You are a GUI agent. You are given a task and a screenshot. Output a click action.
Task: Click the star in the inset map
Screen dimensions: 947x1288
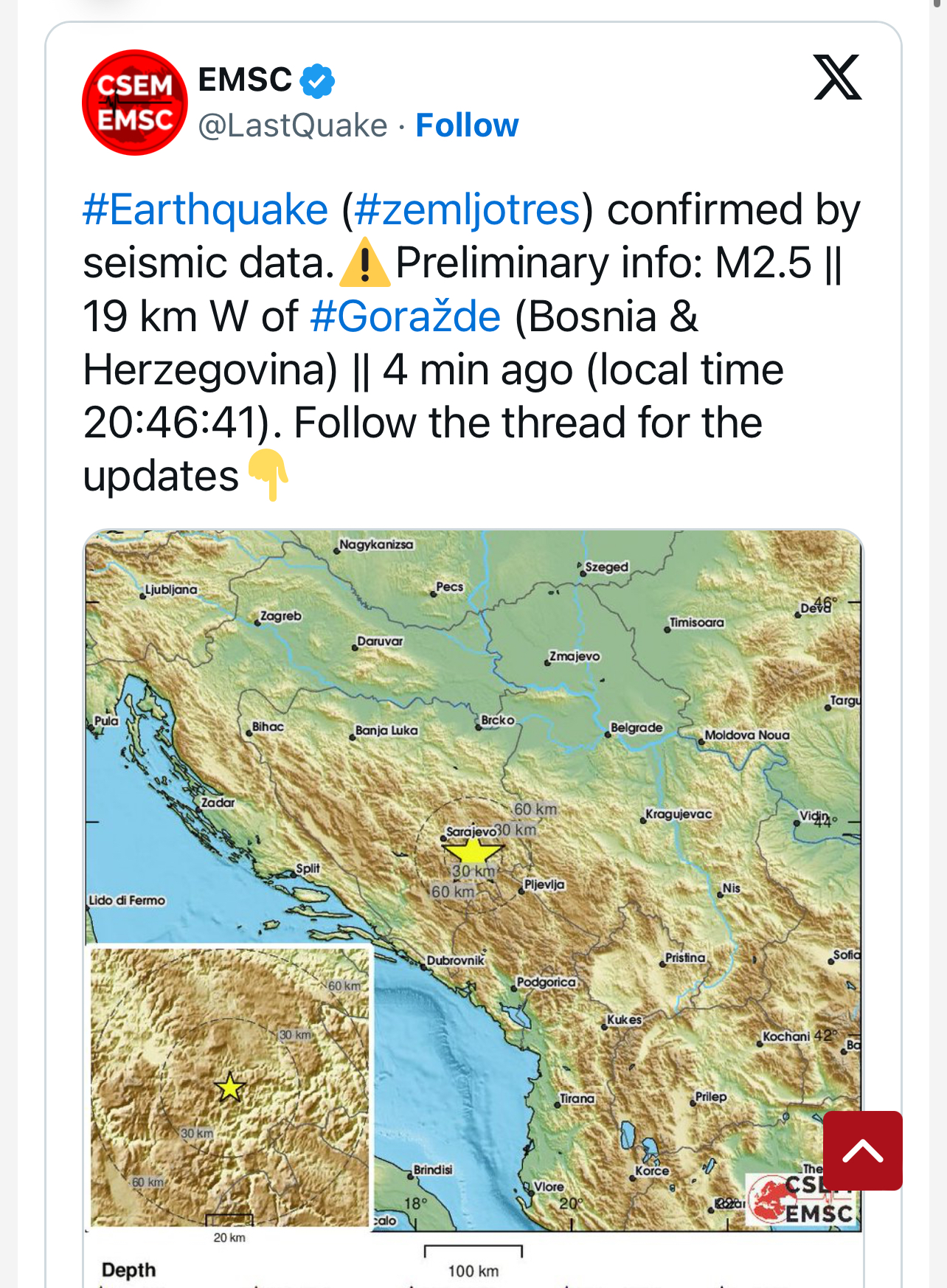[x=230, y=1087]
